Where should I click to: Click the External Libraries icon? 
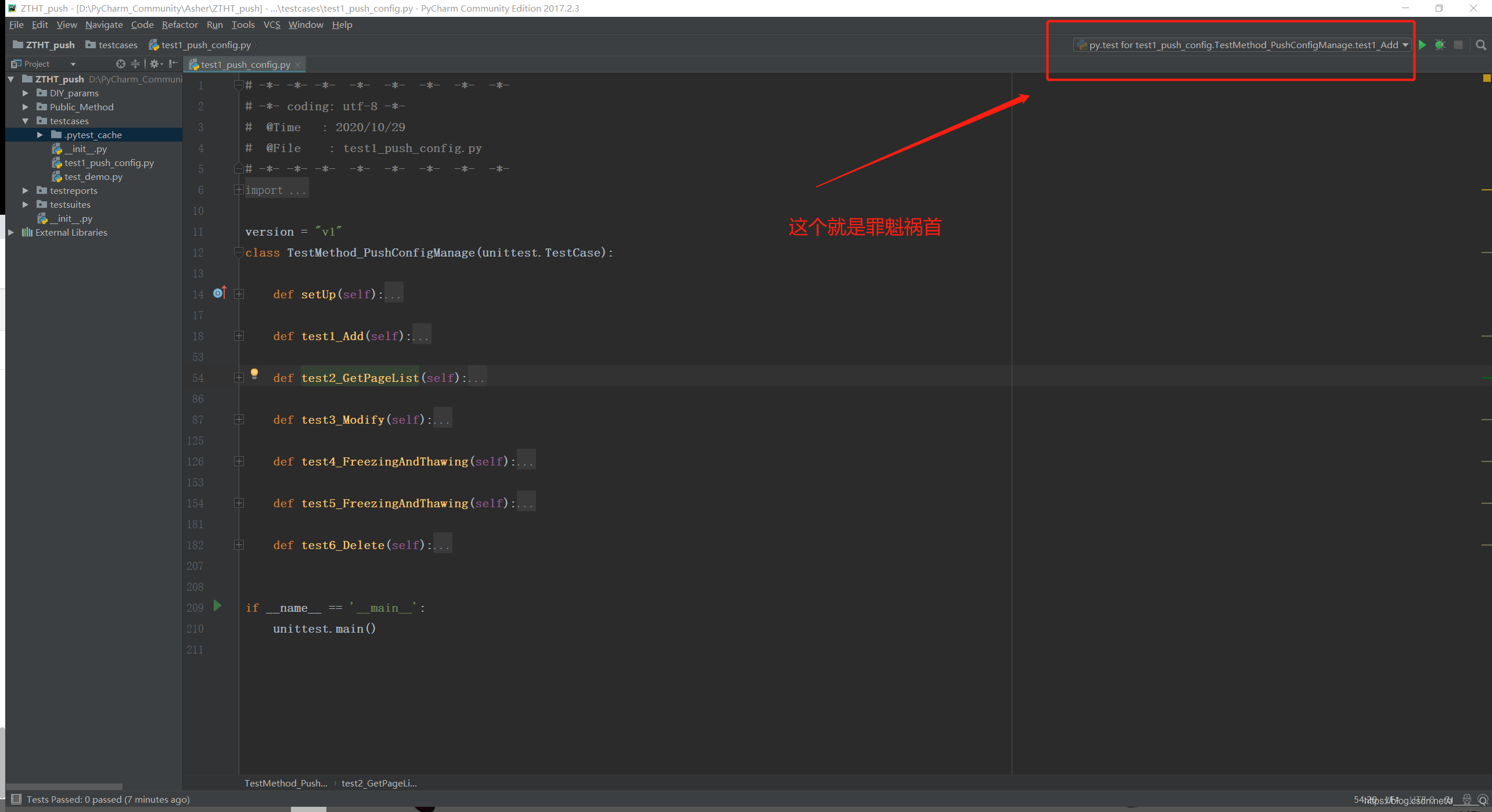coord(27,232)
